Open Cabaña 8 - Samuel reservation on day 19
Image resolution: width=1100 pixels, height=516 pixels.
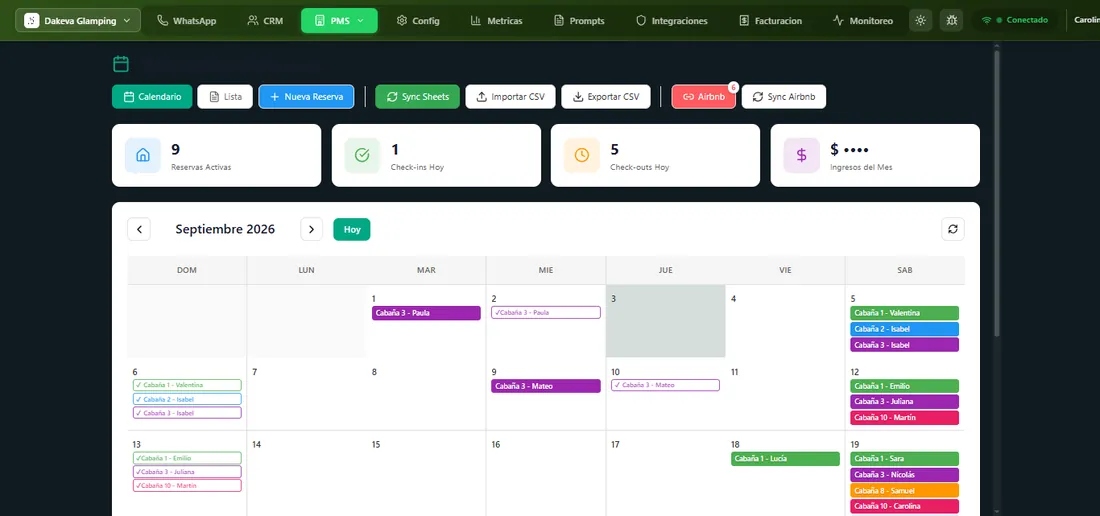point(904,491)
